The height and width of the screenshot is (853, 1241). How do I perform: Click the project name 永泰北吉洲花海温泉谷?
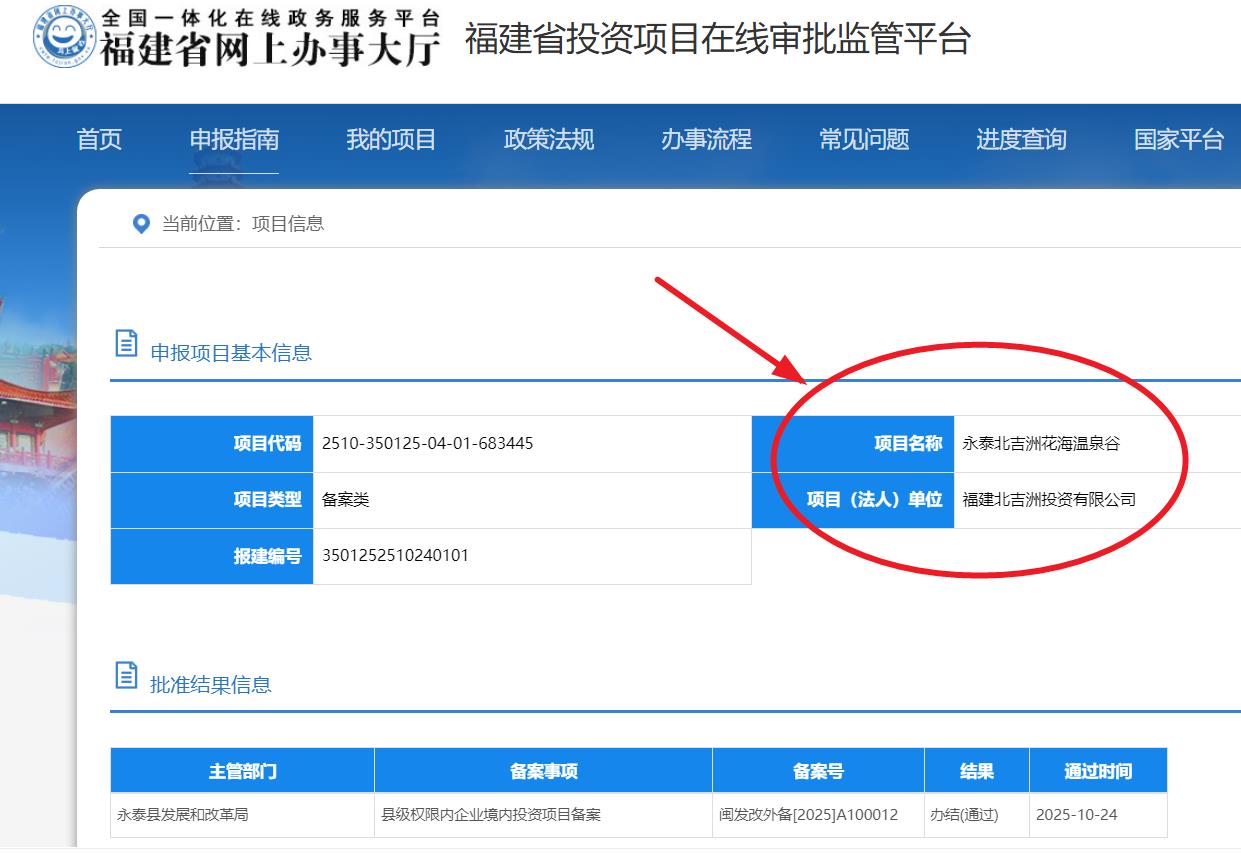pyautogui.click(x=1041, y=444)
